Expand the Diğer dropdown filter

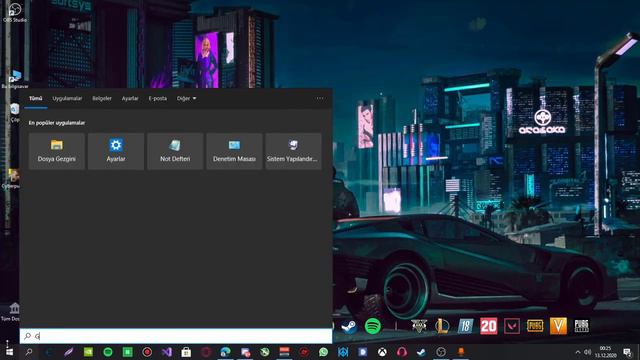tap(187, 98)
